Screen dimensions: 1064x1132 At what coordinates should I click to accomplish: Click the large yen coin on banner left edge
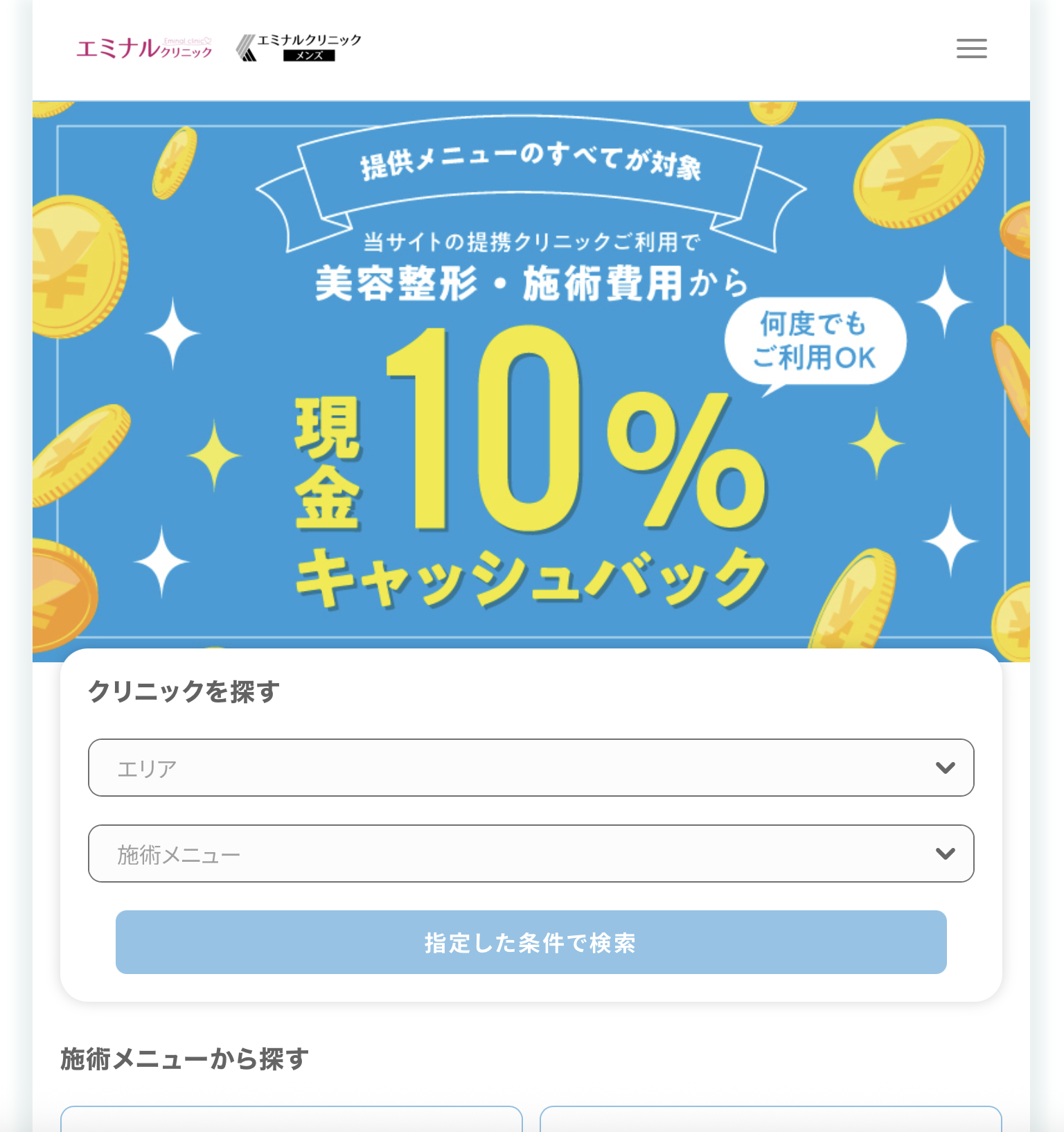75,267
